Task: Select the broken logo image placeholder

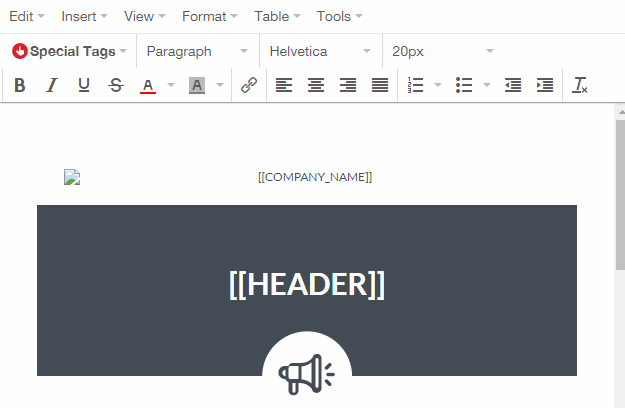Action: pyautogui.click(x=72, y=177)
